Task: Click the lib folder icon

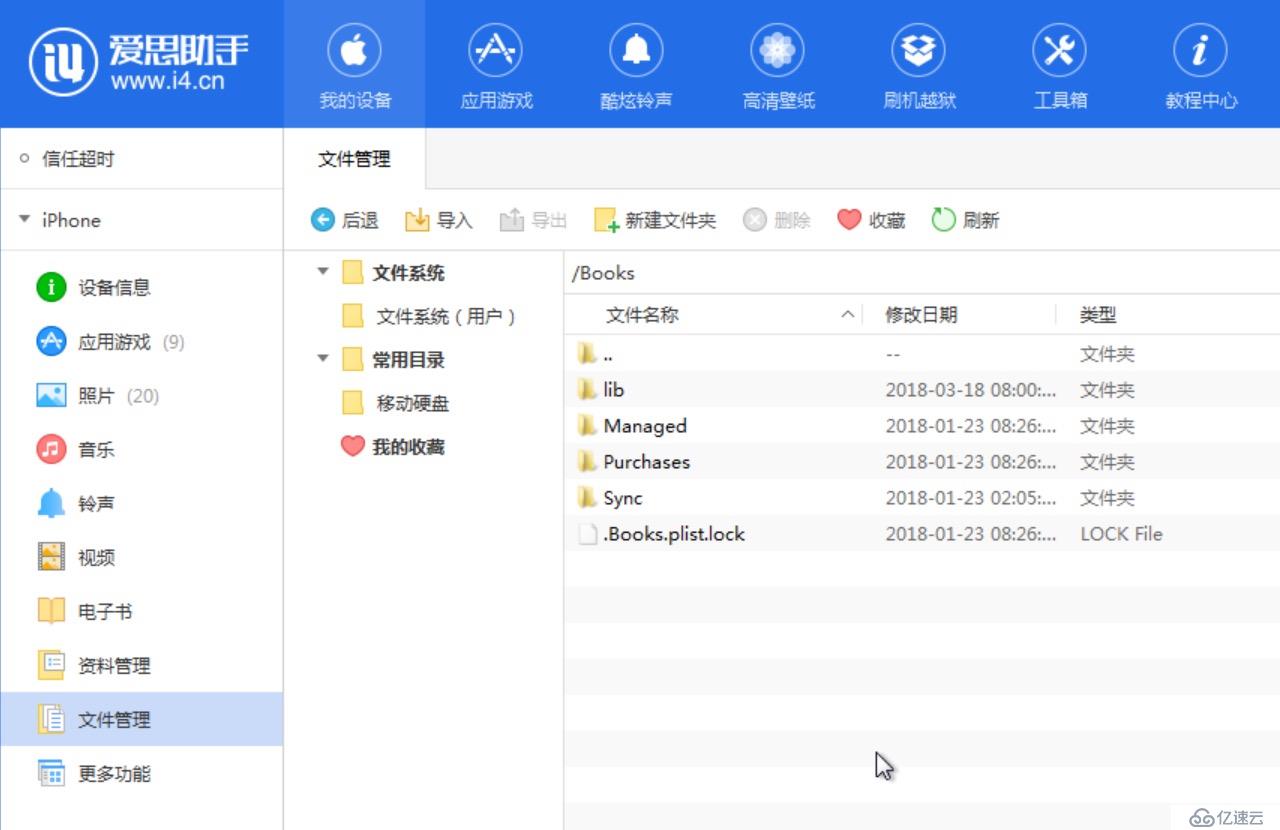Action: point(587,389)
